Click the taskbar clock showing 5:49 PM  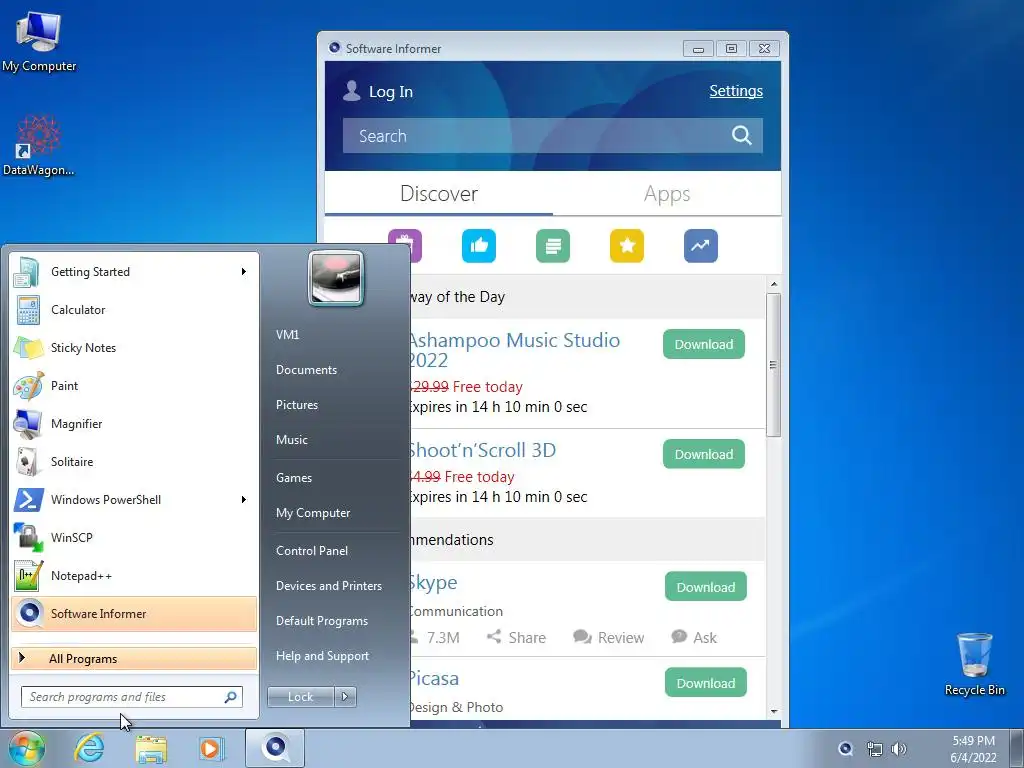click(x=973, y=749)
